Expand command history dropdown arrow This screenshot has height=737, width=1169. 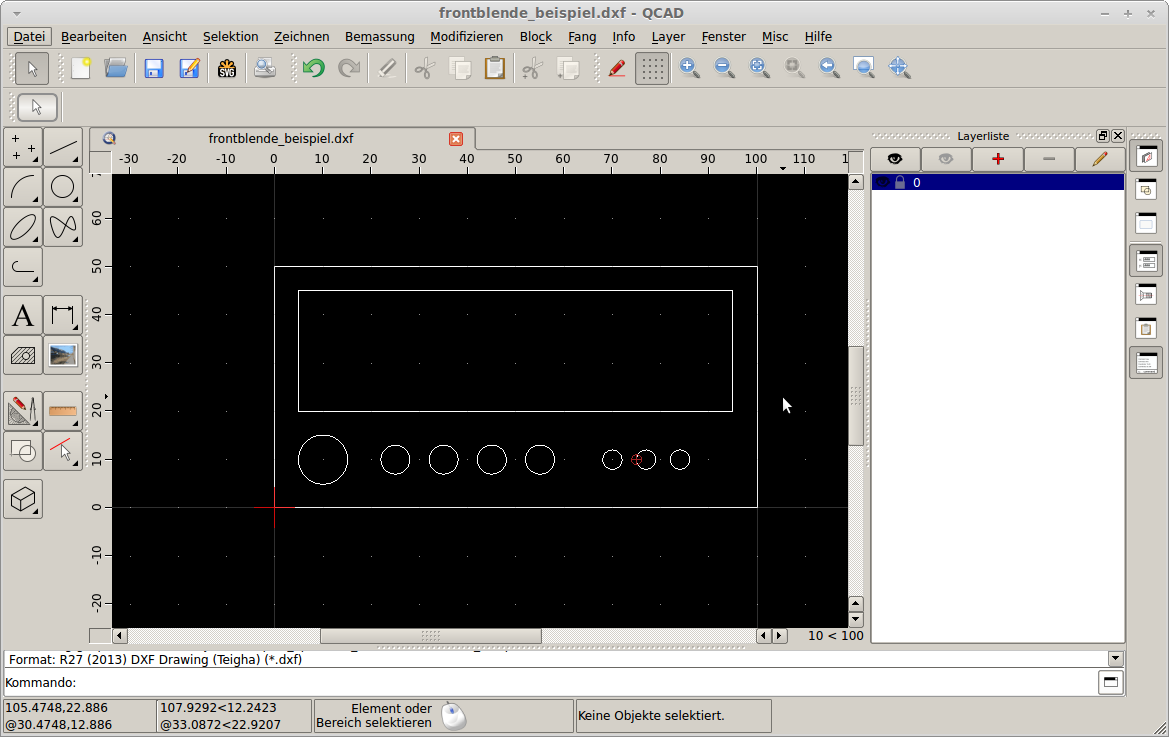click(1115, 659)
